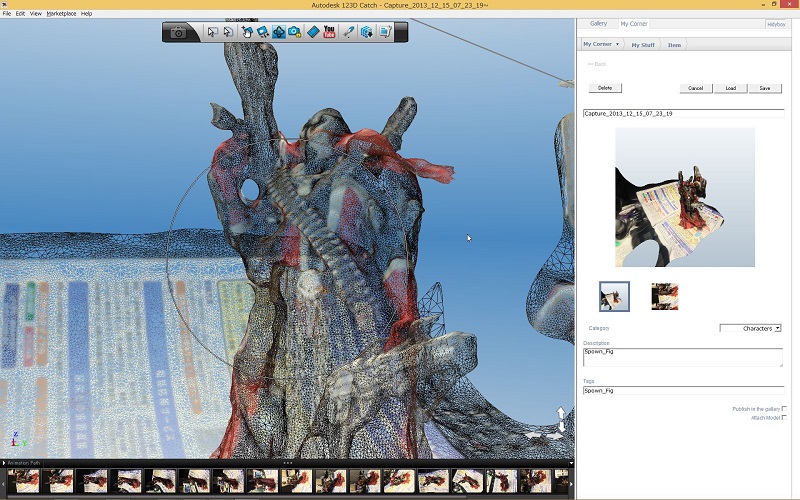Open the Help menu
The width and height of the screenshot is (800, 500).
[86, 14]
